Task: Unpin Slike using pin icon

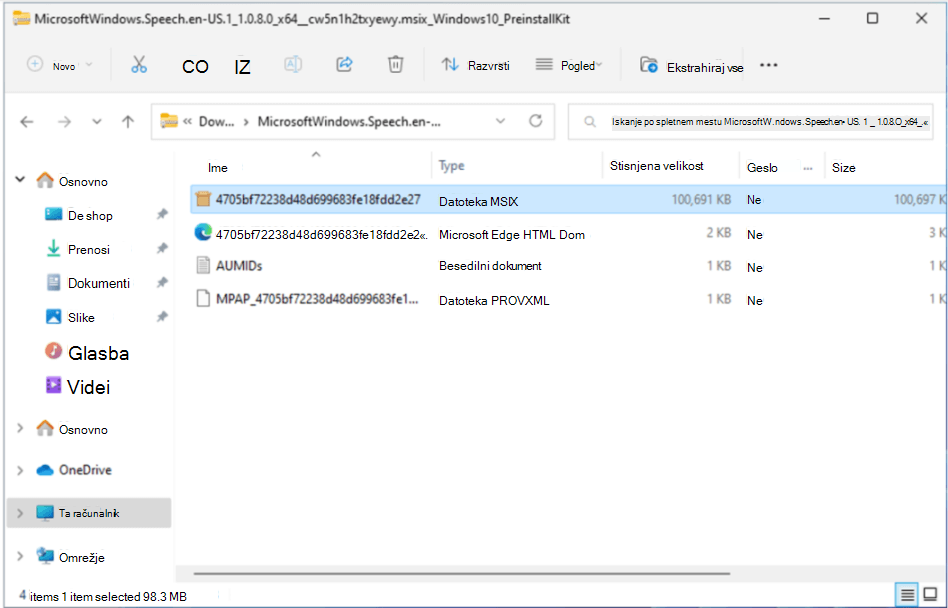Action: [x=162, y=316]
